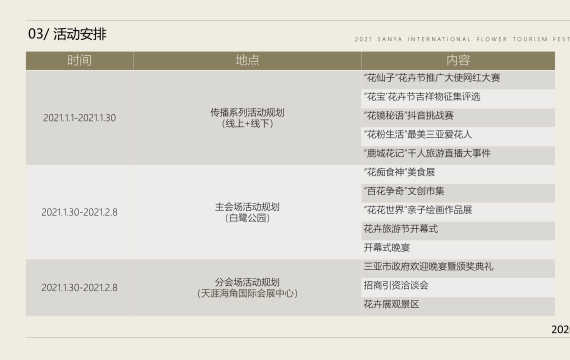Select the 花镜秘语 抖音挑战赛 row
Image resolution: width=570 pixels, height=360 pixels.
point(458,117)
